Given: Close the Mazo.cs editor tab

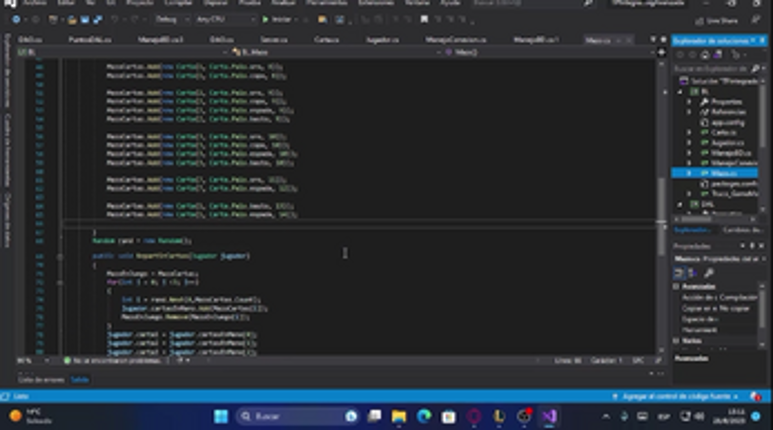Looking at the screenshot, I should pyautogui.click(x=629, y=40).
